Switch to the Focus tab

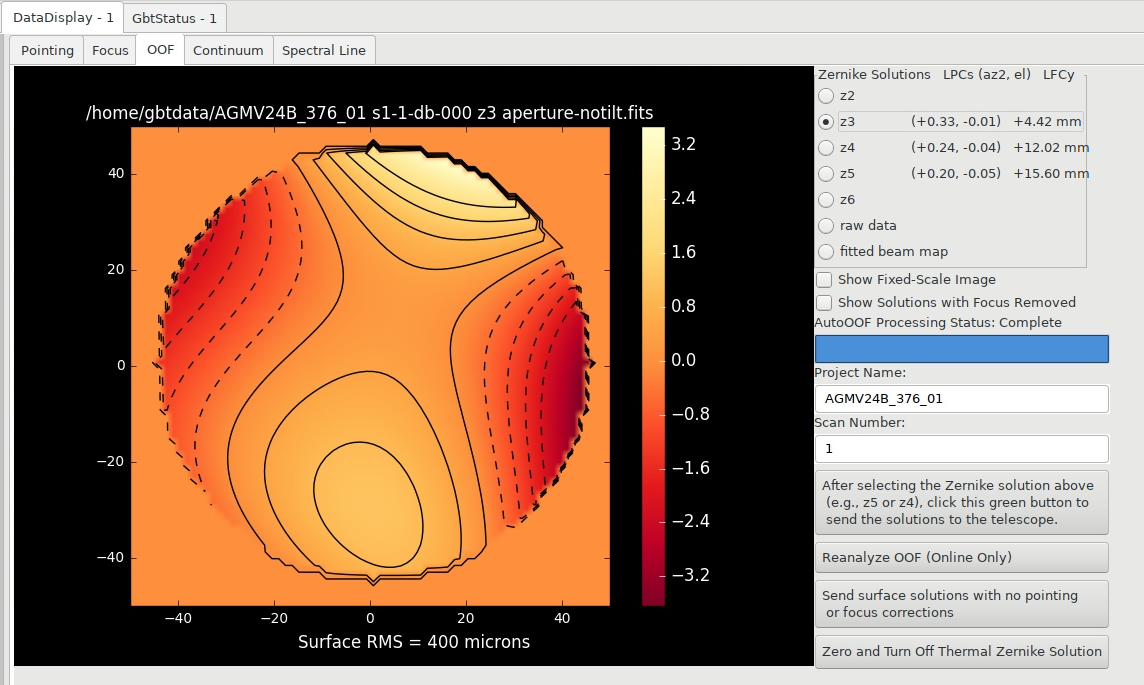[x=109, y=50]
